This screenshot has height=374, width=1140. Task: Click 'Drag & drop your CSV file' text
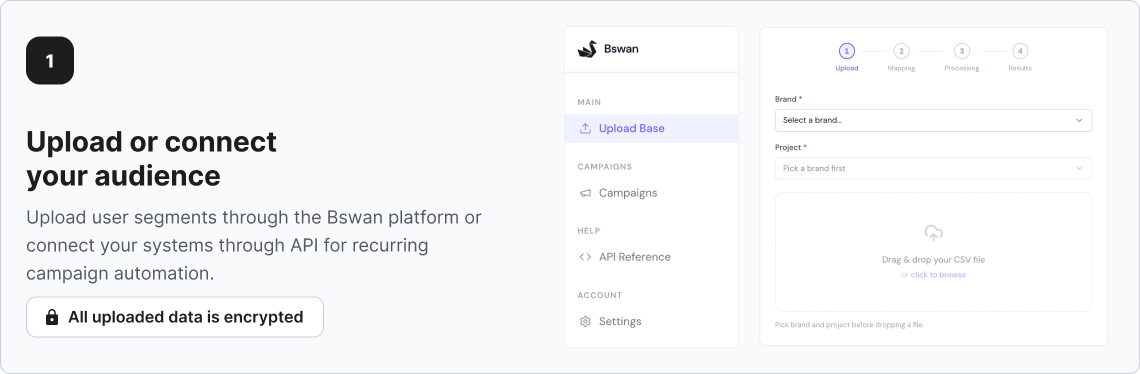point(934,260)
